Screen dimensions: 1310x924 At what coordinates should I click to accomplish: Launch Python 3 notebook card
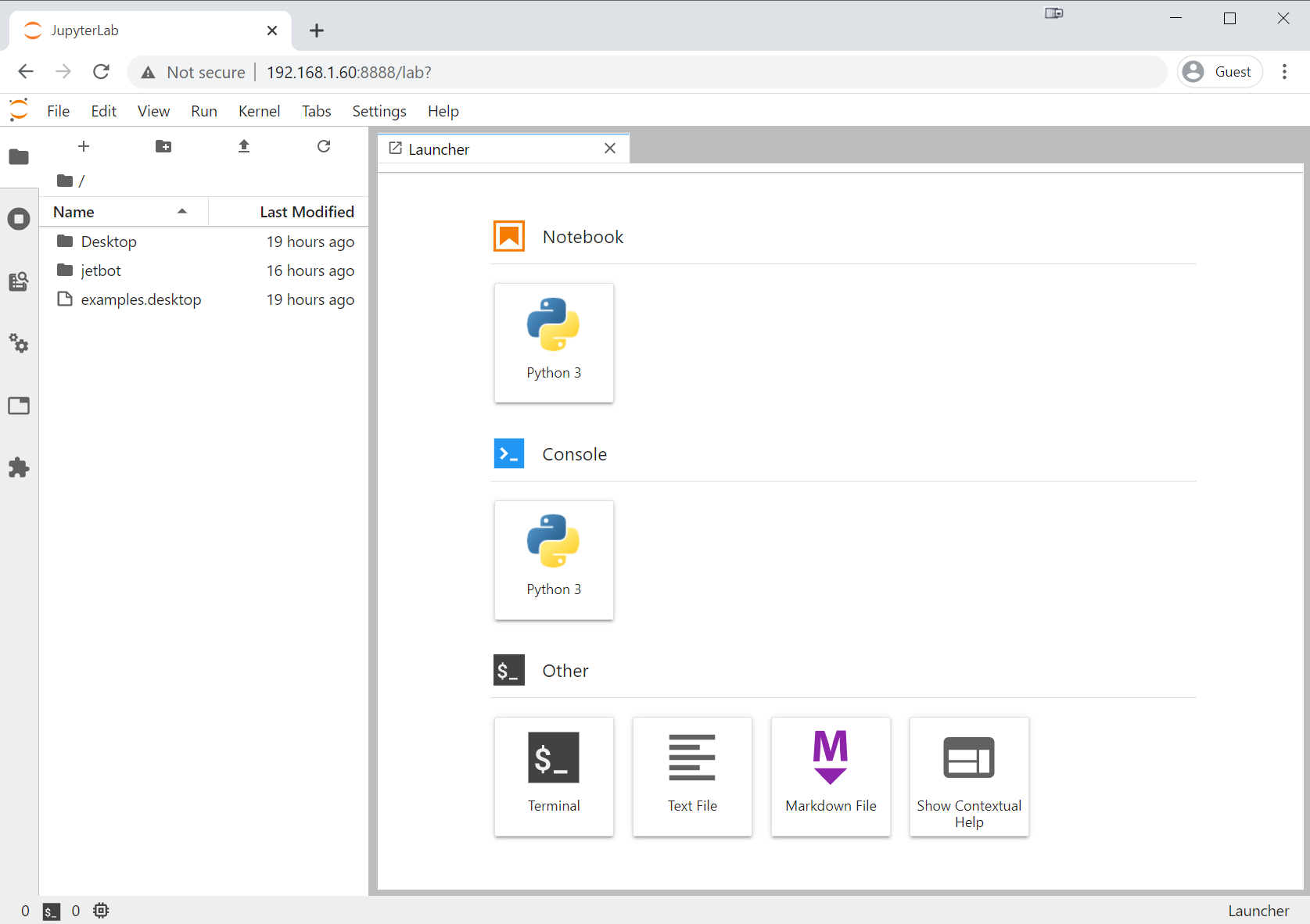(554, 343)
